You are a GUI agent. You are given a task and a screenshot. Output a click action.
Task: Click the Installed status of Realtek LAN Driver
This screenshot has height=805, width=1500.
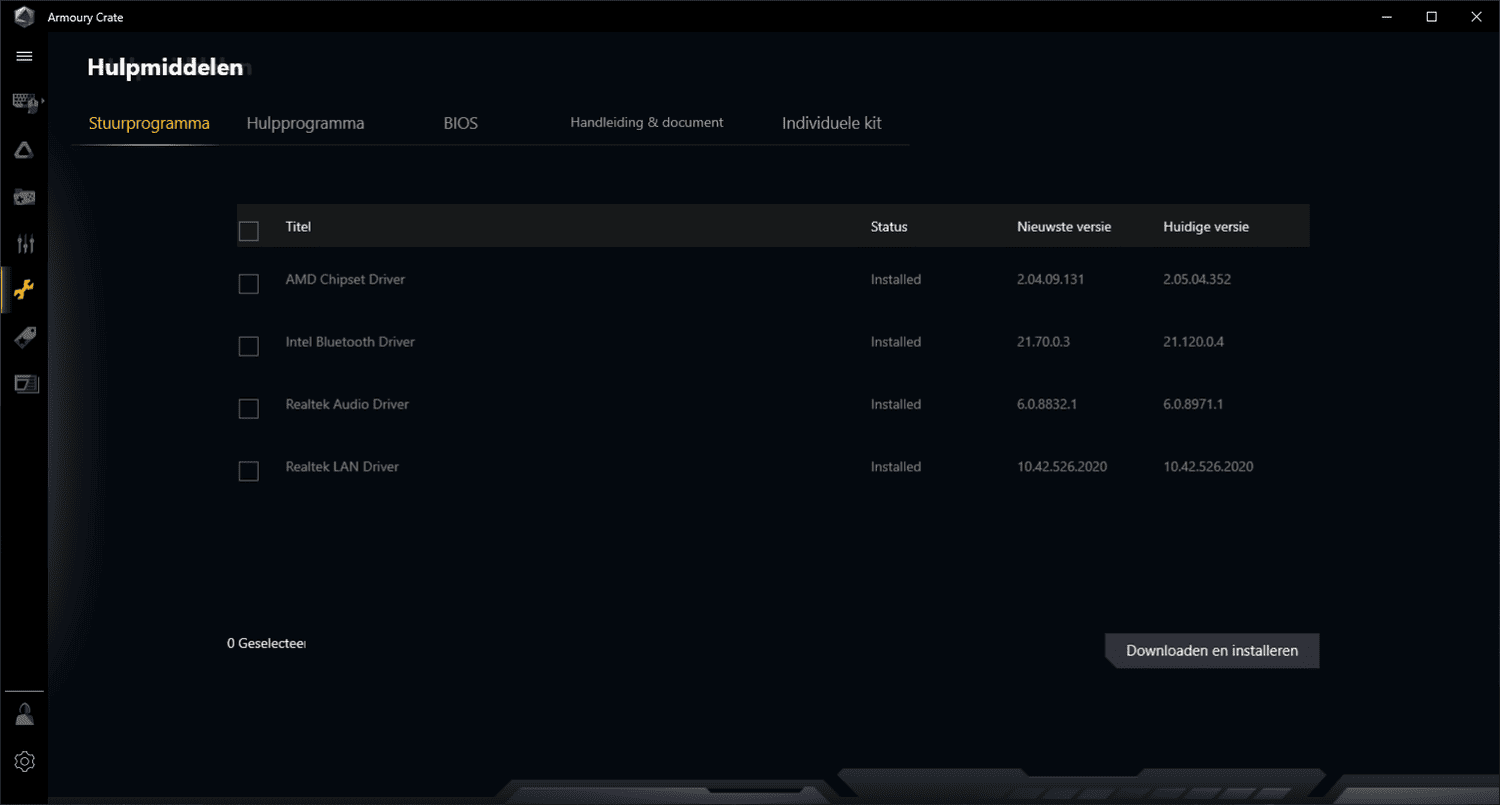pos(895,467)
